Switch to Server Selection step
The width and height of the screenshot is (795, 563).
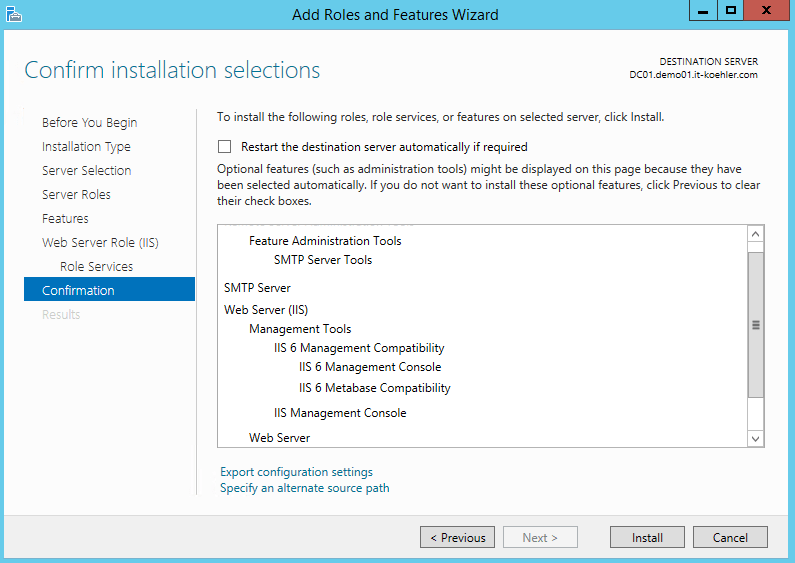click(x=86, y=171)
